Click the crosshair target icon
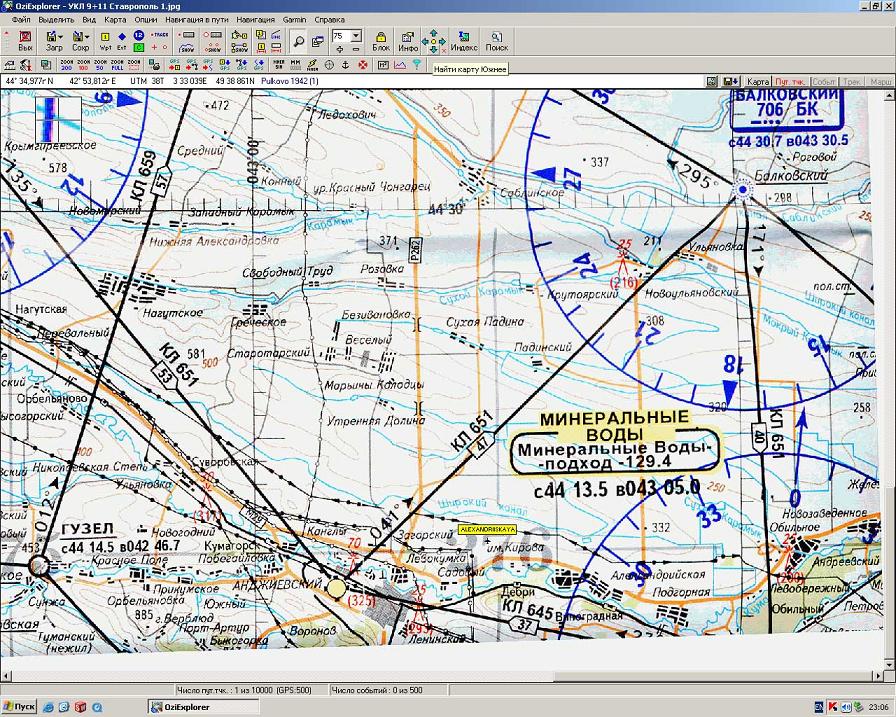The width and height of the screenshot is (896, 717). pos(329,65)
